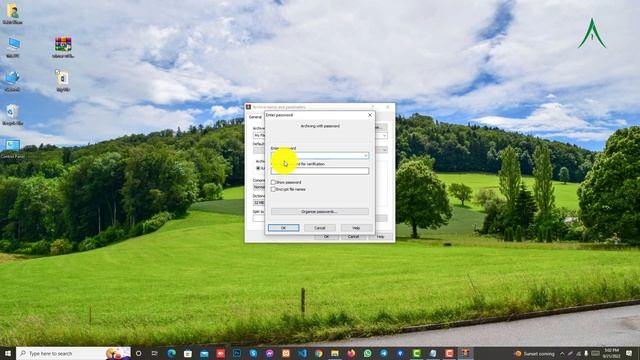
Task: Click Cancel in Archive name and parameters window
Action: [x=353, y=237]
